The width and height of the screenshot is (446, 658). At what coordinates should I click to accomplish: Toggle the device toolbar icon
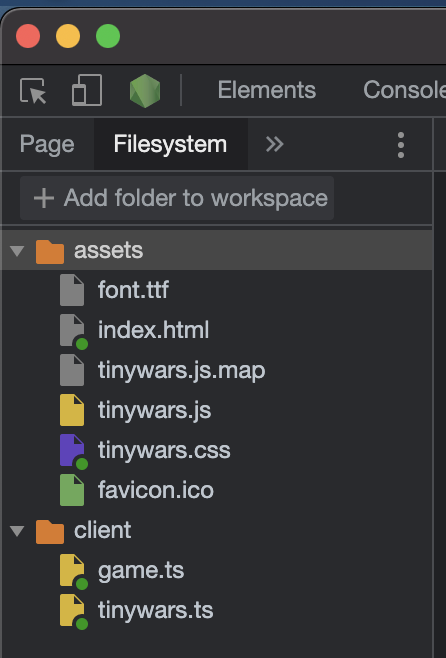87,90
